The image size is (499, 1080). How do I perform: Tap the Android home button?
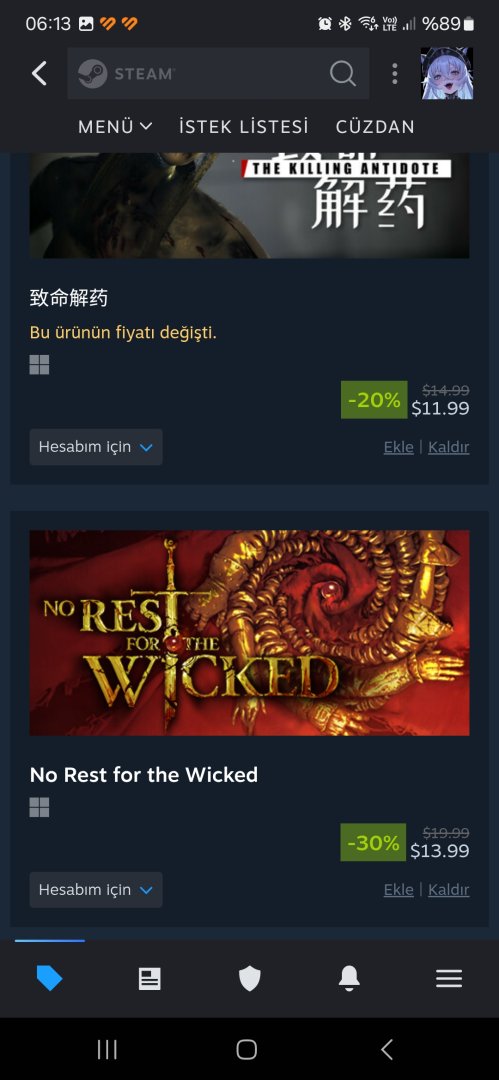246,1049
